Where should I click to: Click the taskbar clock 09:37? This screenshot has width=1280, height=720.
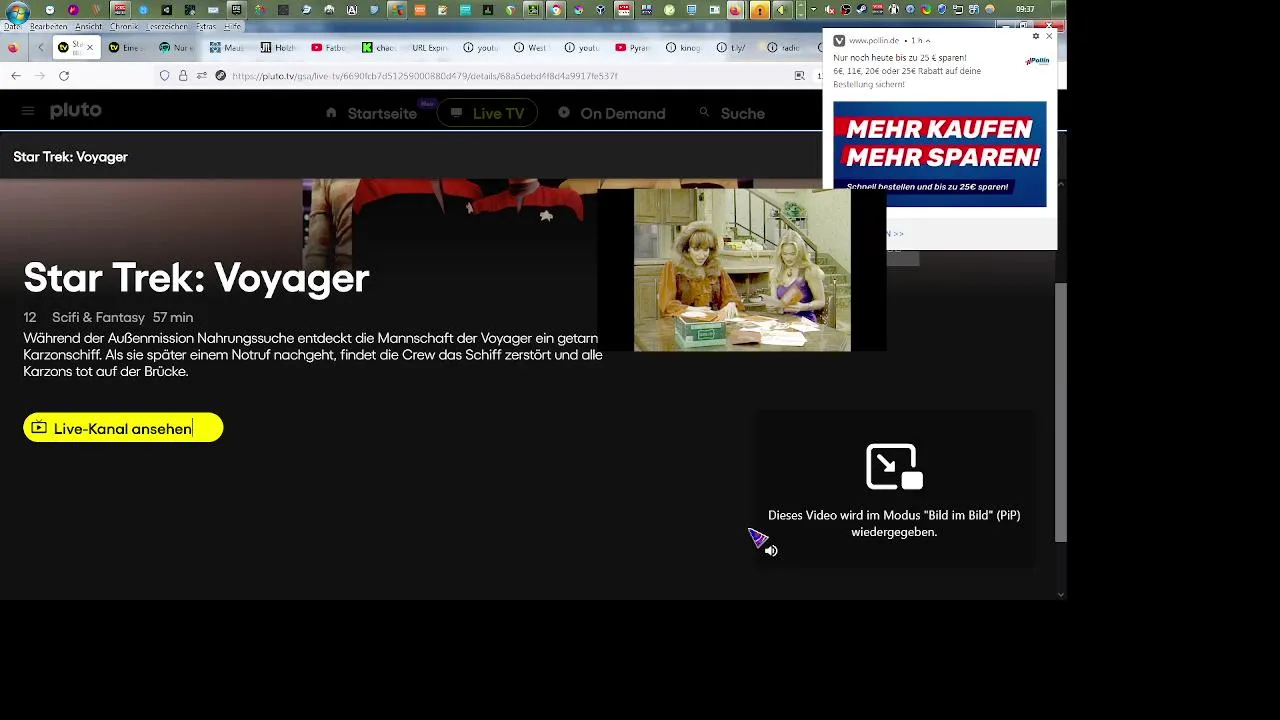[1025, 10]
